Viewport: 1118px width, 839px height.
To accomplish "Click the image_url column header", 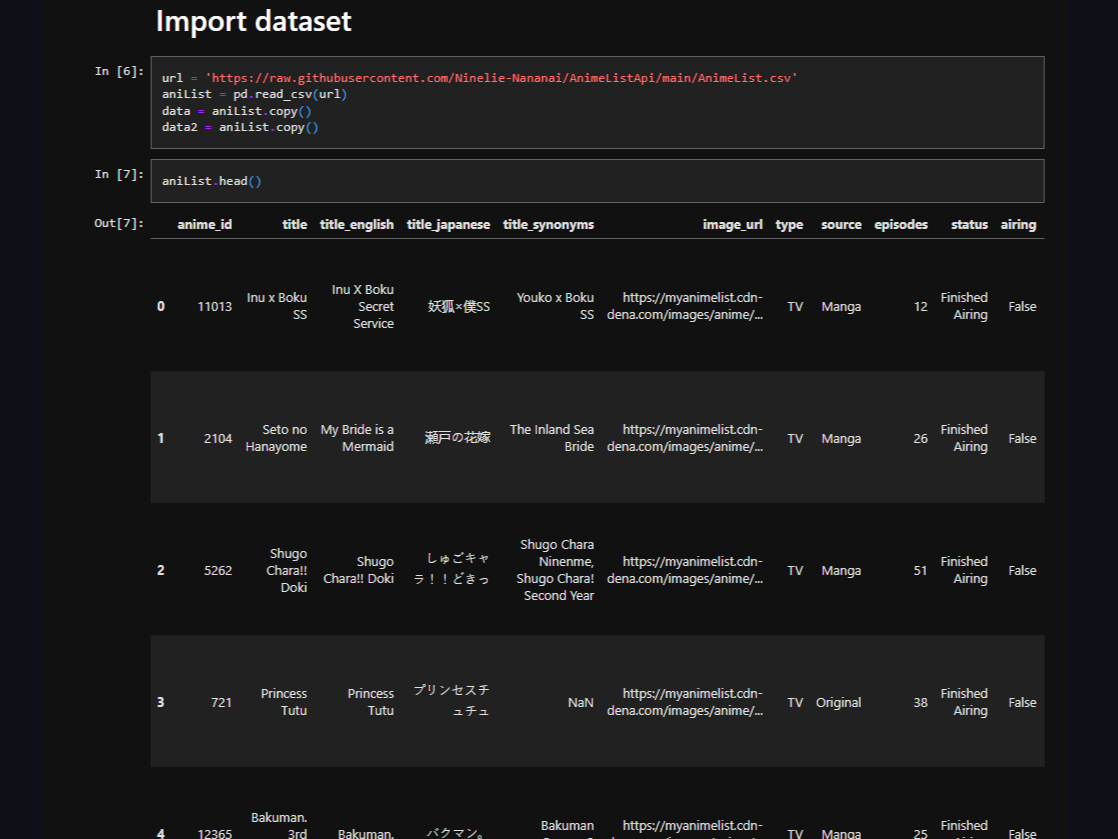I will [x=732, y=225].
